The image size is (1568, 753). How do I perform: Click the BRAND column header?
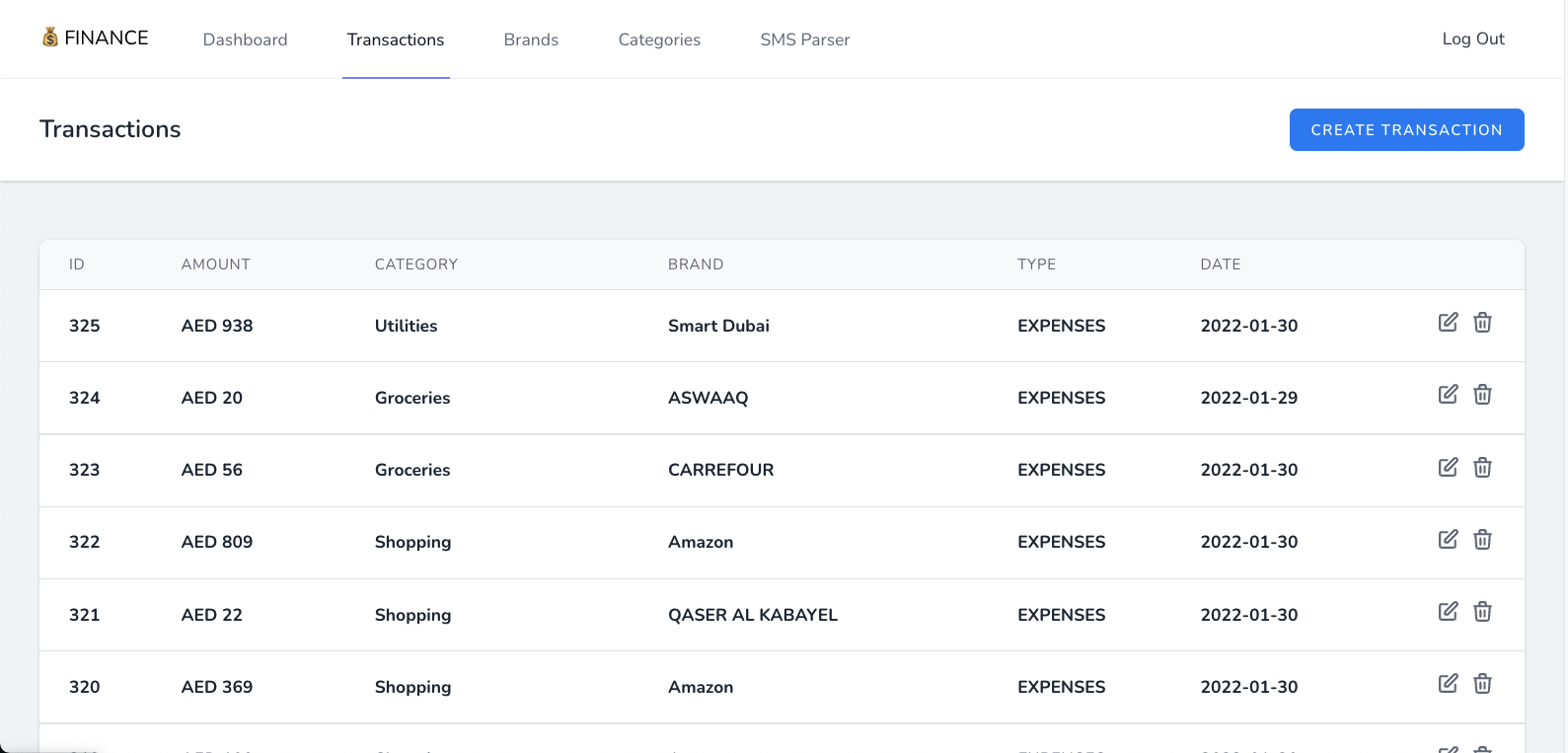(696, 264)
